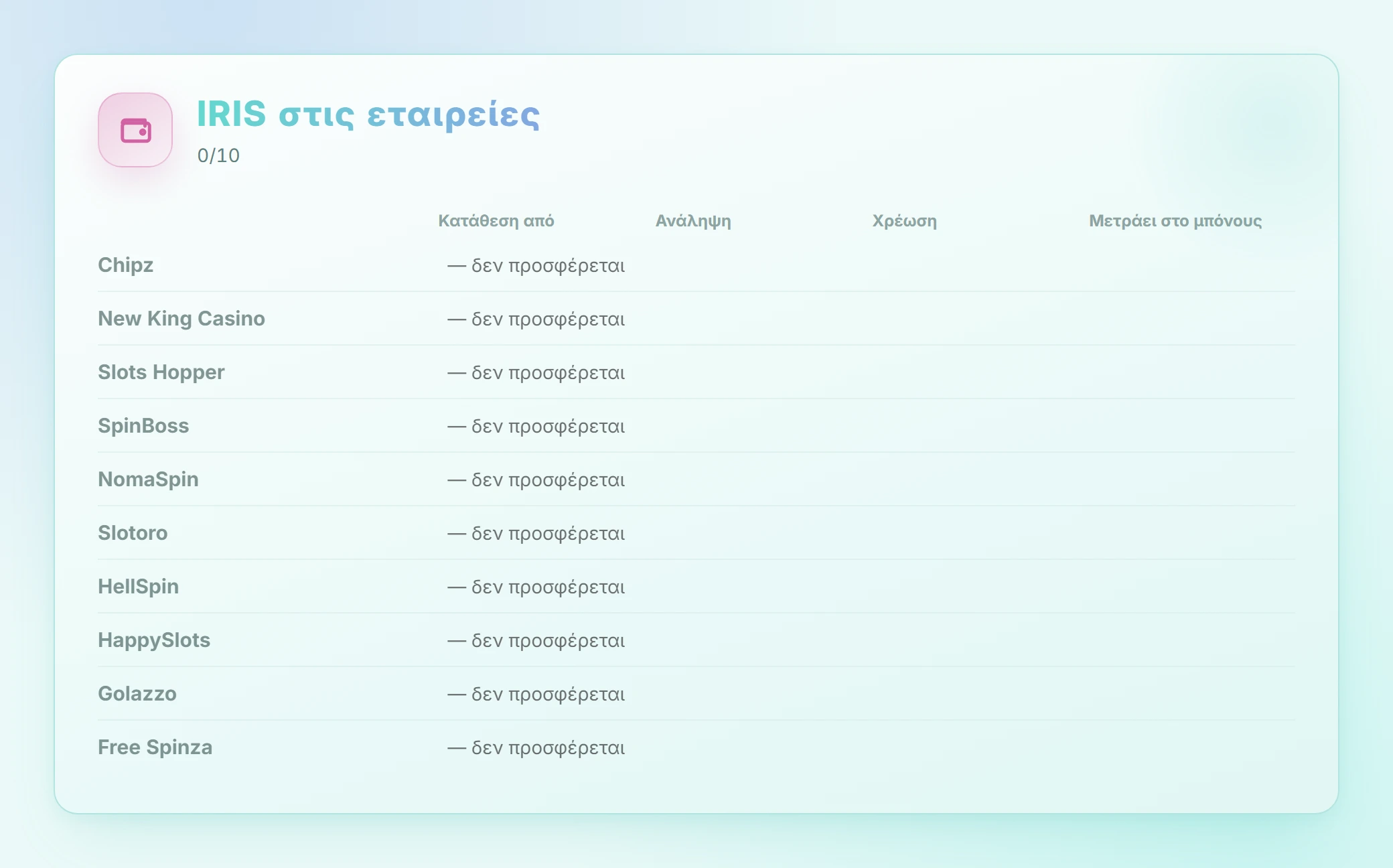Click the 0/10 counter text

tap(218, 155)
